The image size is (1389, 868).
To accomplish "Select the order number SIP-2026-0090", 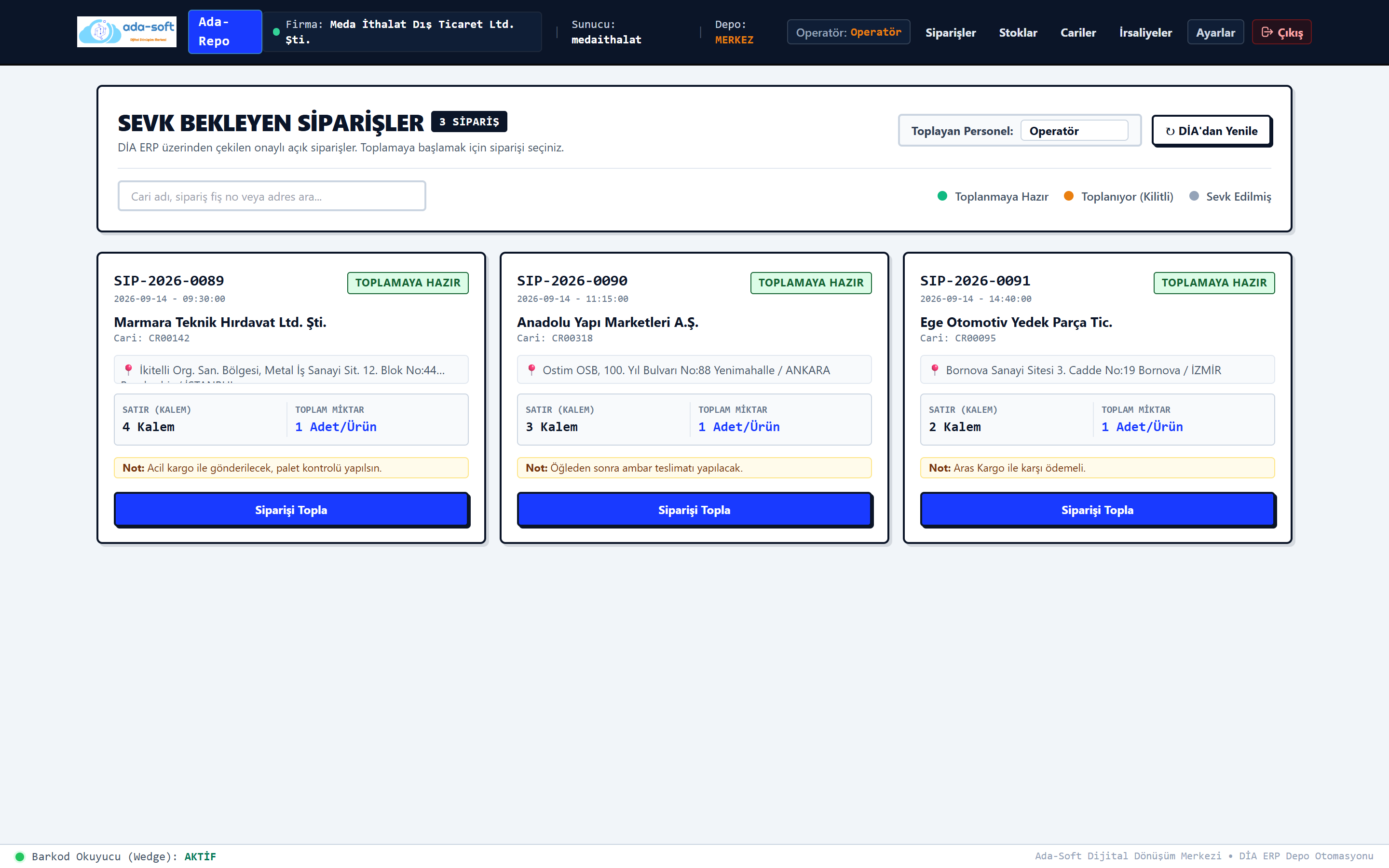I will 572,281.
